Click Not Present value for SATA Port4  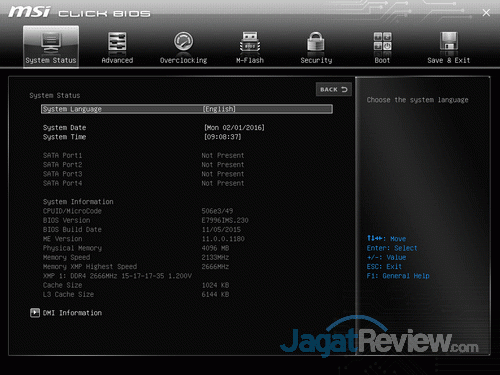223,183
